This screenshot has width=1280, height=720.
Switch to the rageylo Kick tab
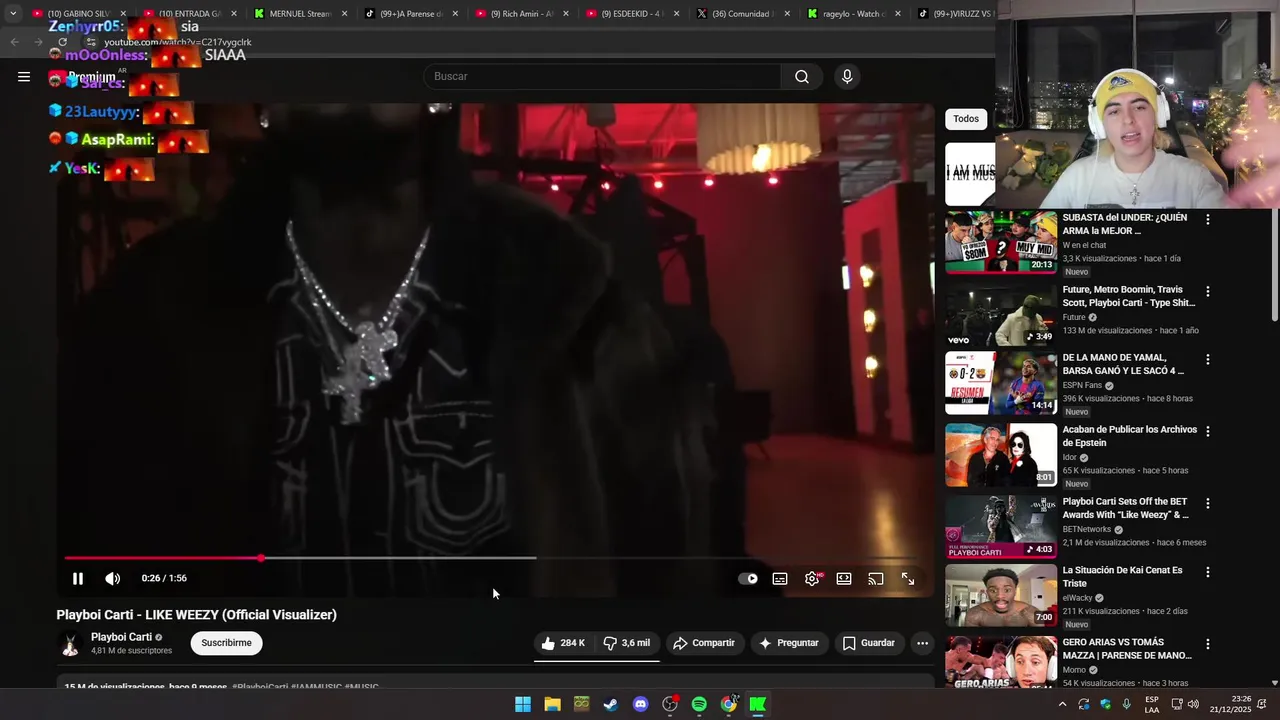pos(851,14)
